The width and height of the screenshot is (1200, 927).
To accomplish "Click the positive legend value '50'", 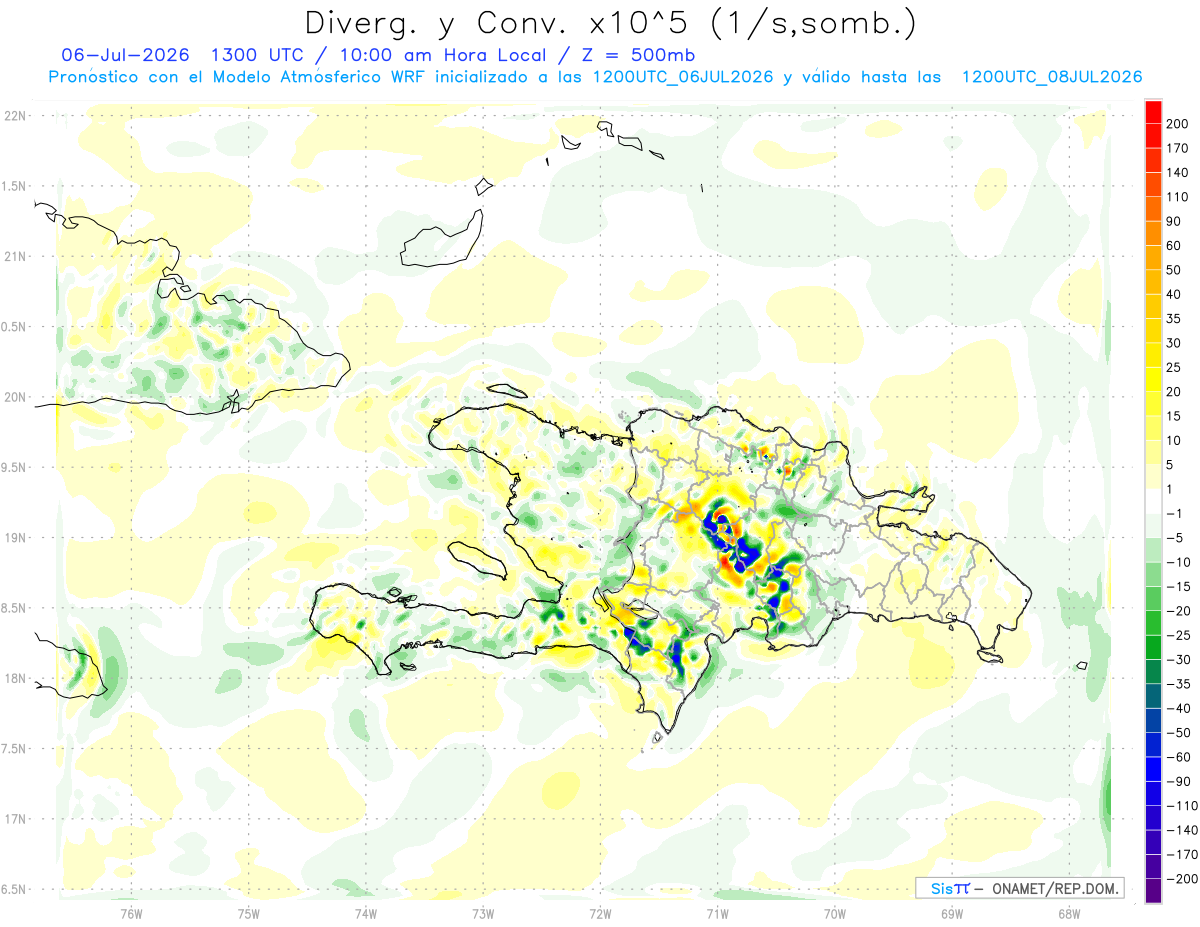I will [x=1174, y=270].
